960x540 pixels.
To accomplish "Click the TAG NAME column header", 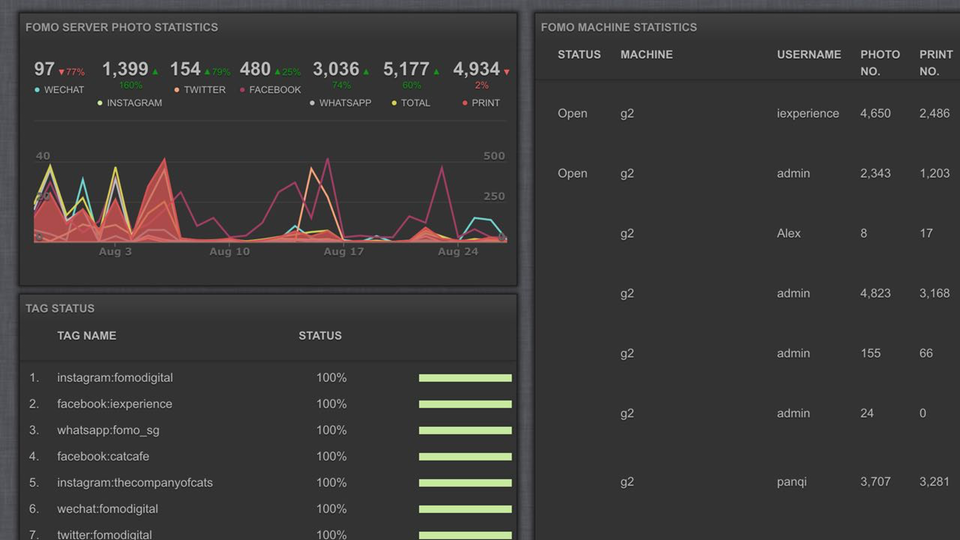I will tap(86, 336).
